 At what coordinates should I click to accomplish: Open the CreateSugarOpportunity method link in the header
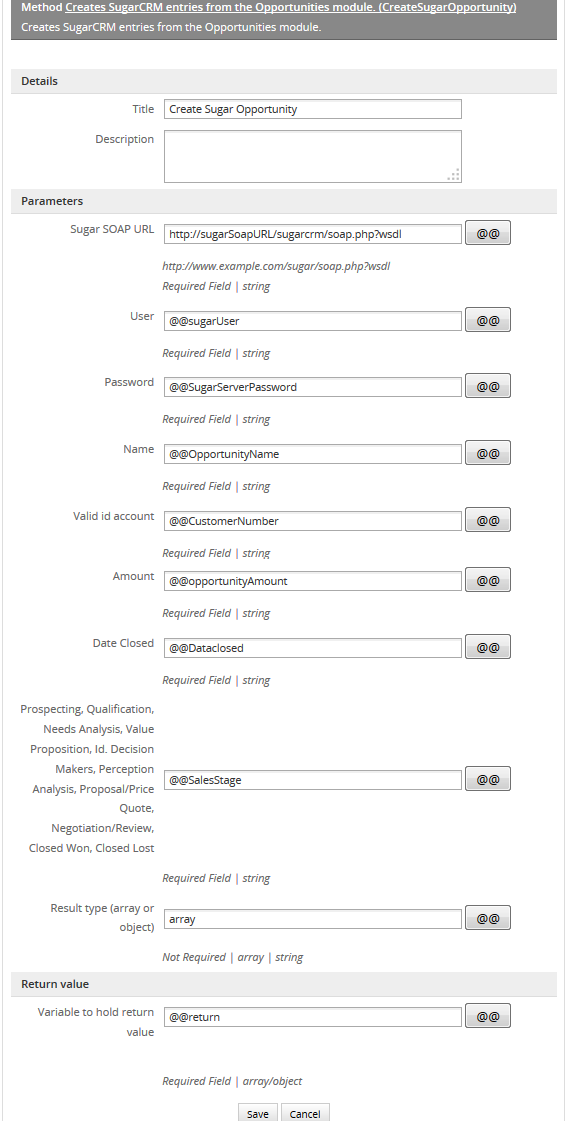pyautogui.click(x=291, y=8)
